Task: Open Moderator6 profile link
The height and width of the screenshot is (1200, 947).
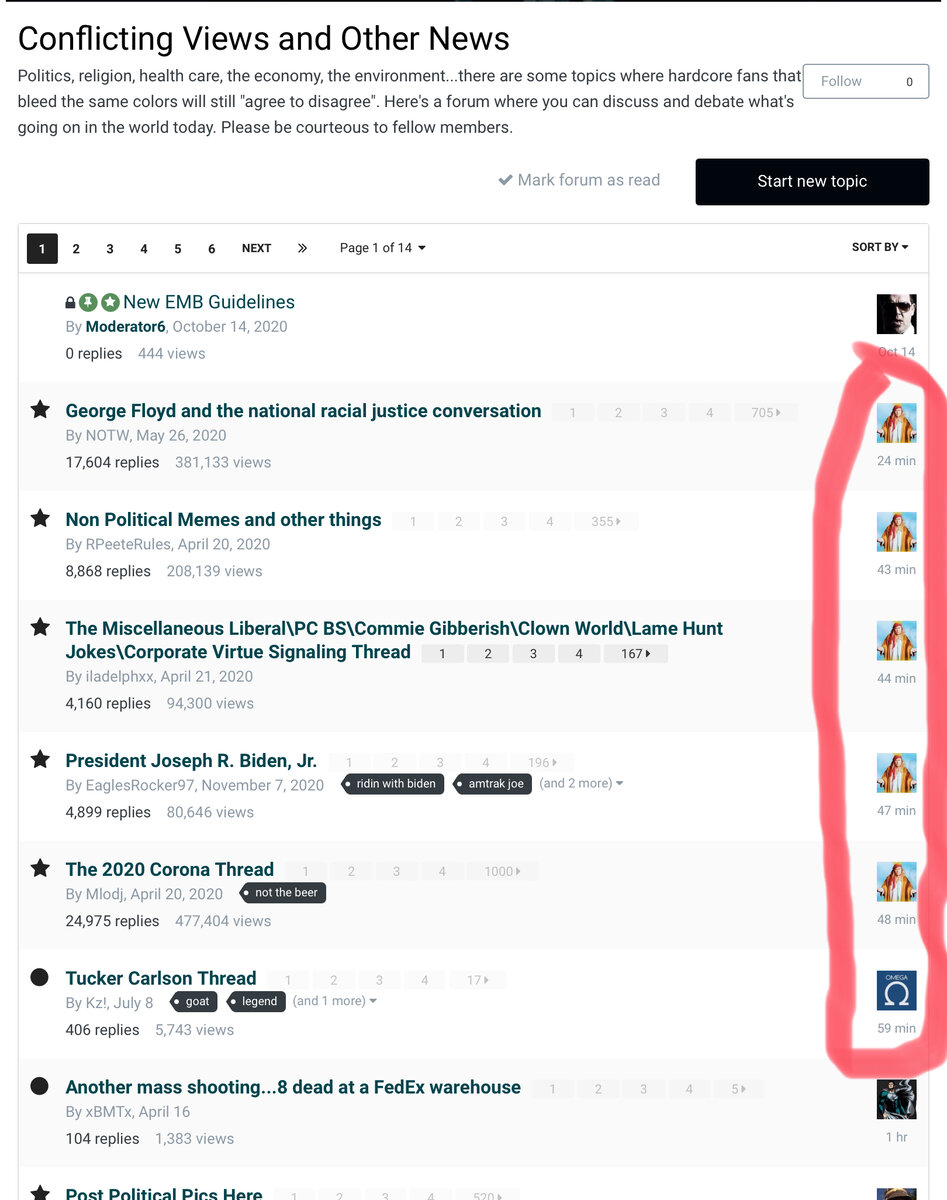Action: point(125,327)
